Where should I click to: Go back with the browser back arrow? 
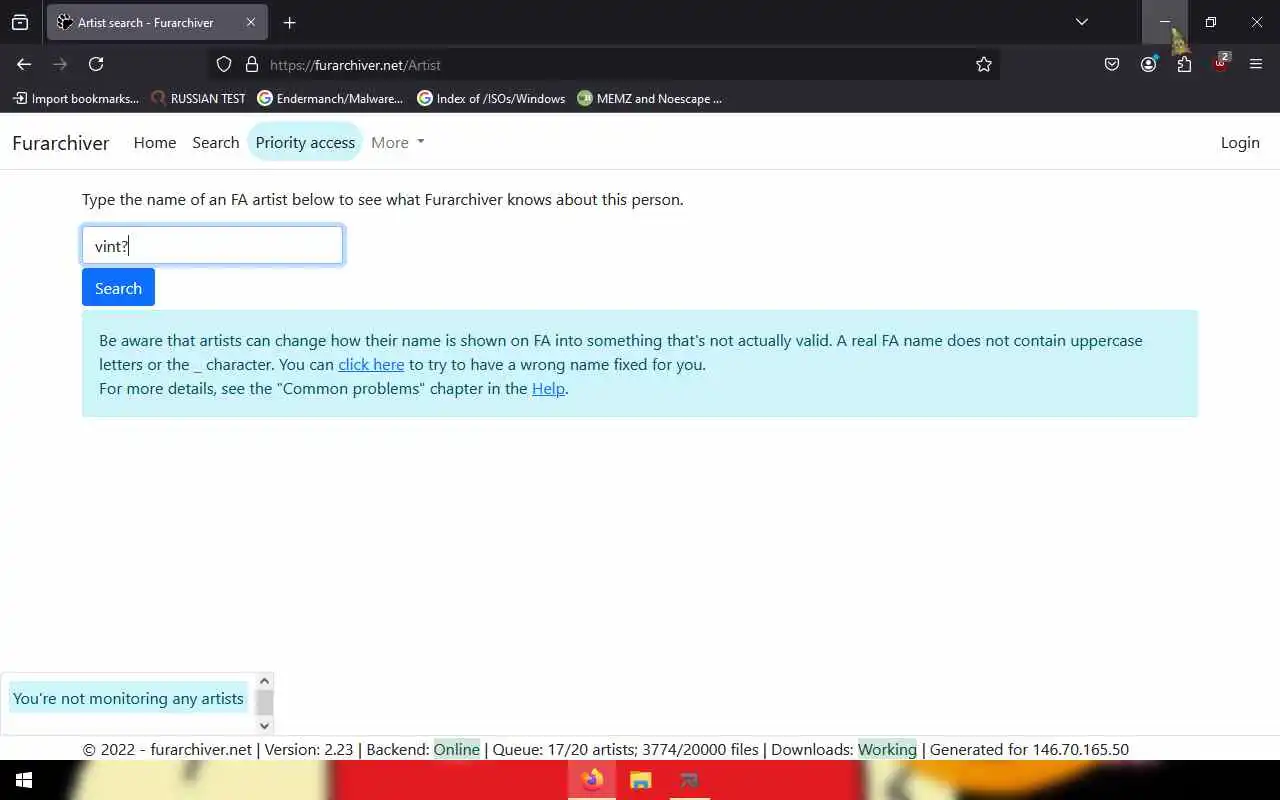[x=24, y=64]
